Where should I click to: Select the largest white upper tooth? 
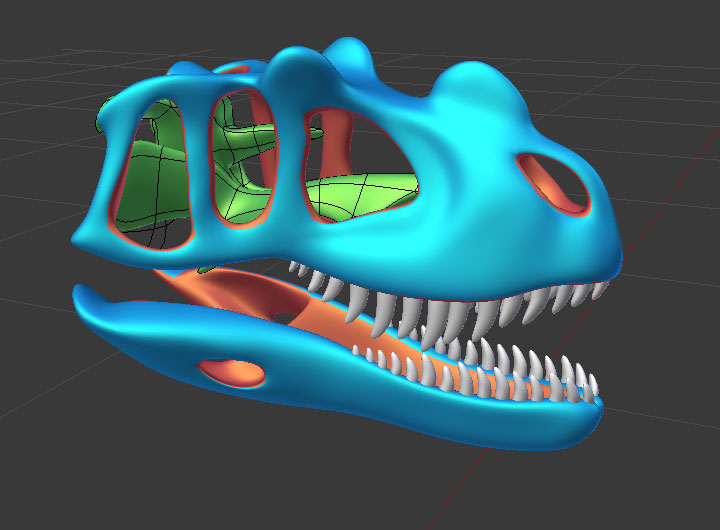433,323
